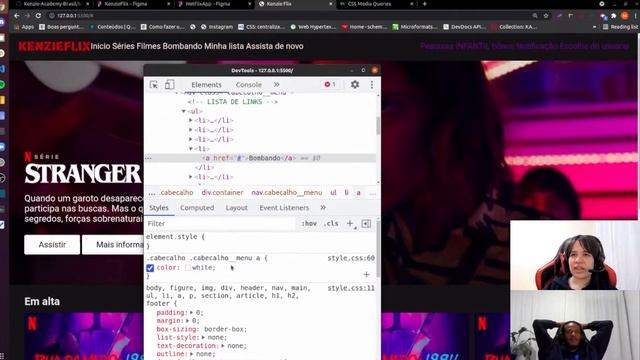Click the browser back arrow
Viewport: 640px width, 360px height.
[16, 16]
